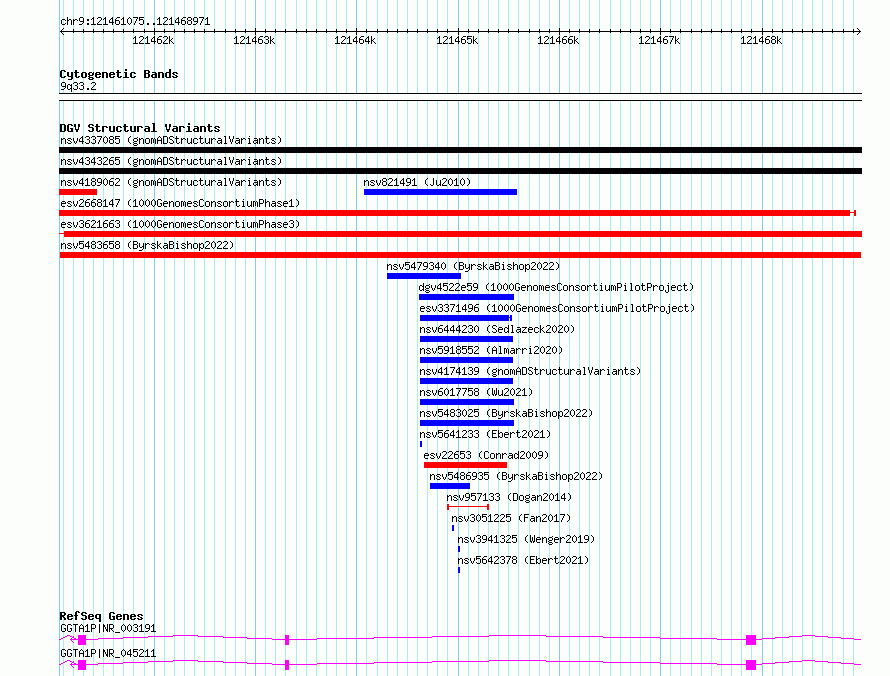Click the large right exon of GGTA1P NR_003191
This screenshot has height=676, width=890.
751,640
